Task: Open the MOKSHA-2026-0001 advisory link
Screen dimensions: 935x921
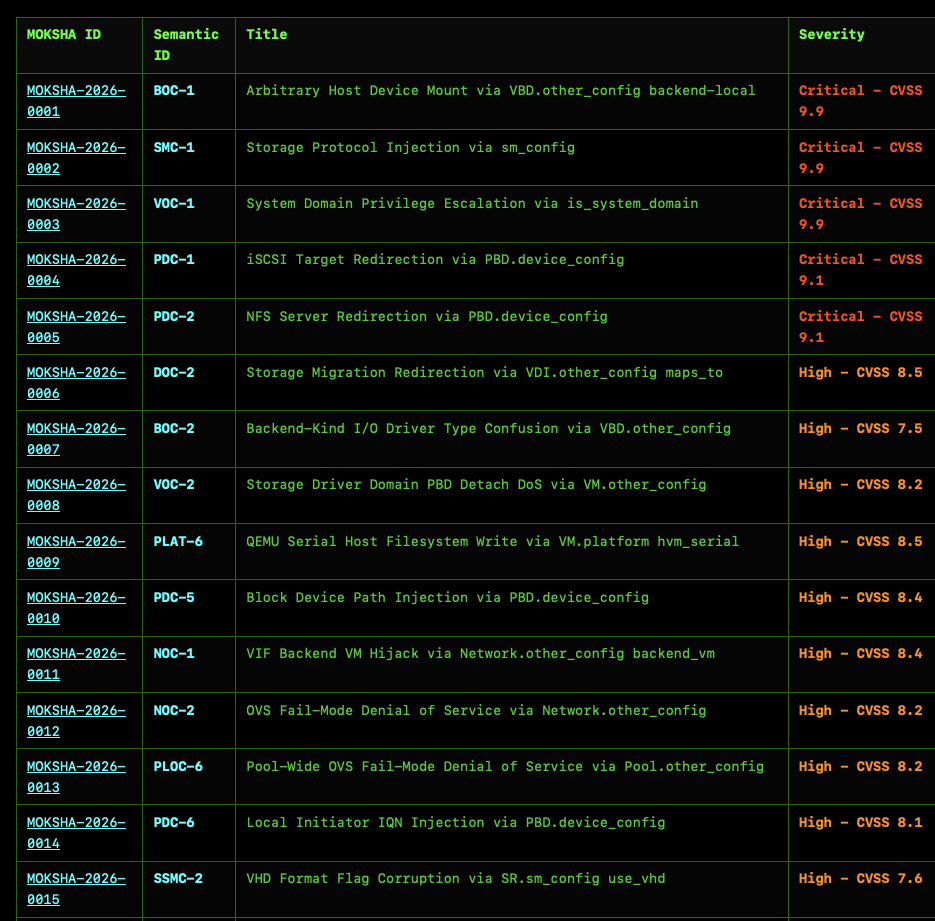Action: [x=76, y=101]
